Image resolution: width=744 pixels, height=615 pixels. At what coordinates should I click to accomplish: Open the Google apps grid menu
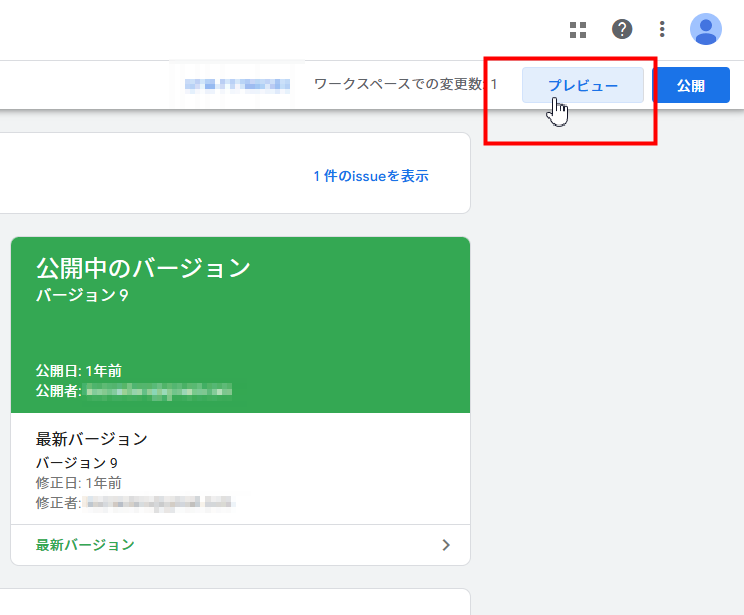[x=578, y=29]
